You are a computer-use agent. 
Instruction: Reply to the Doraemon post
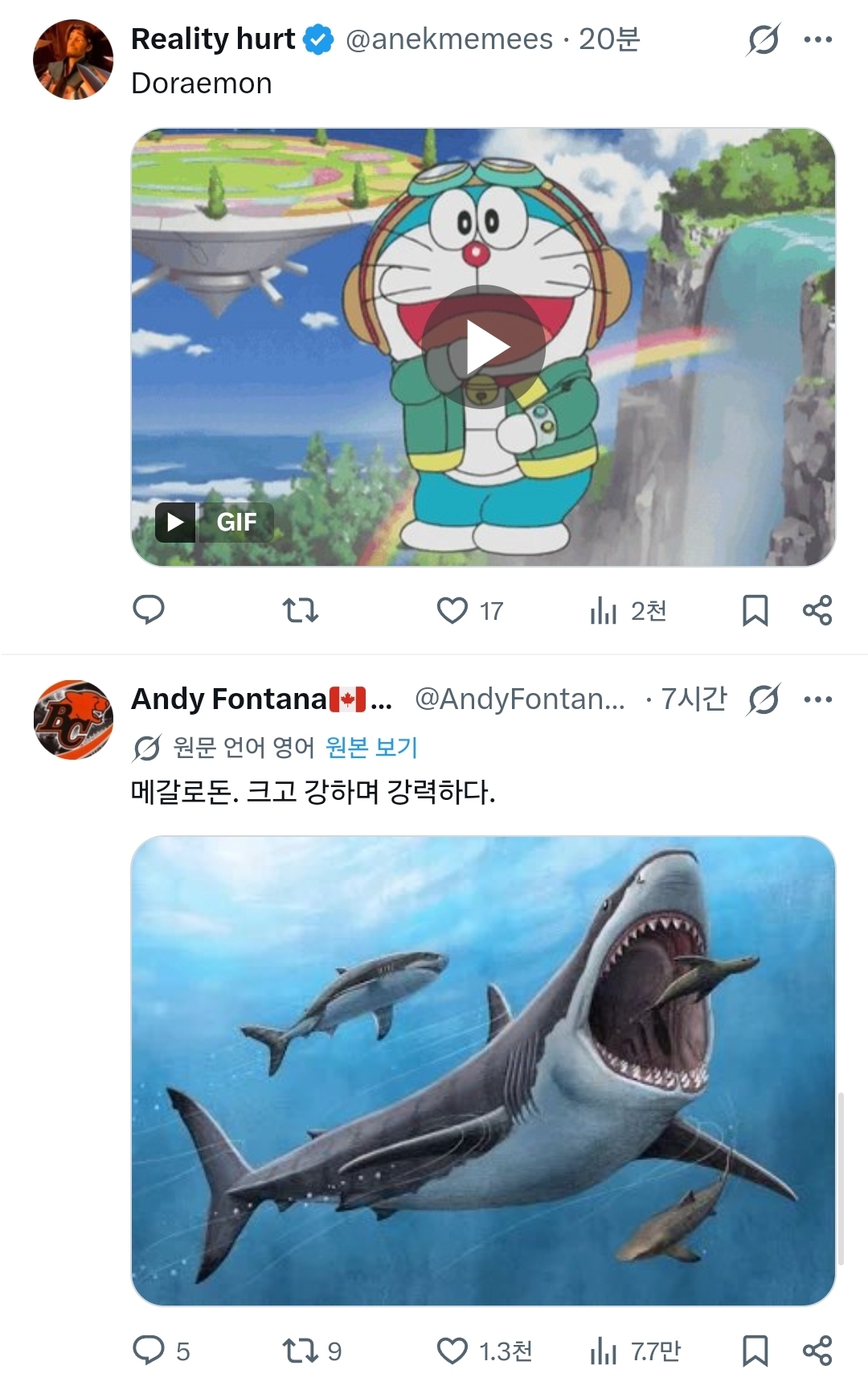click(149, 610)
